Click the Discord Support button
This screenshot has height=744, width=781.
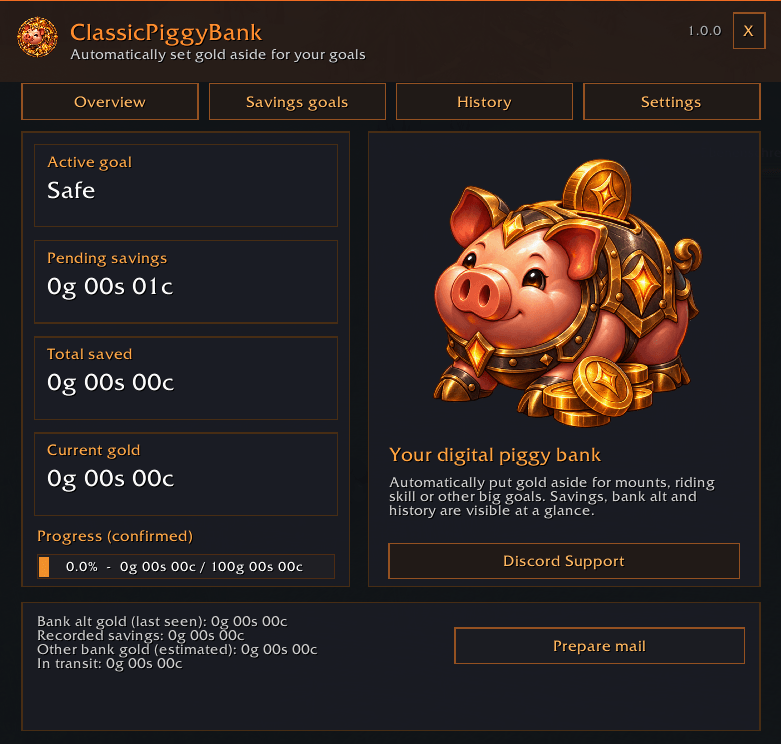point(564,561)
